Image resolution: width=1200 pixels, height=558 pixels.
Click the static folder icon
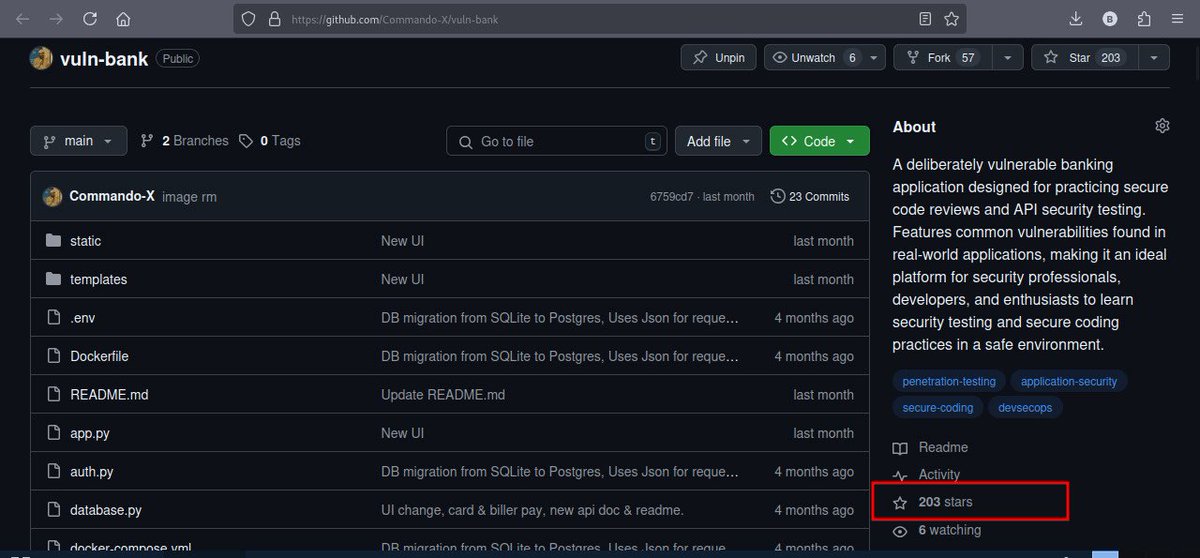click(x=53, y=241)
